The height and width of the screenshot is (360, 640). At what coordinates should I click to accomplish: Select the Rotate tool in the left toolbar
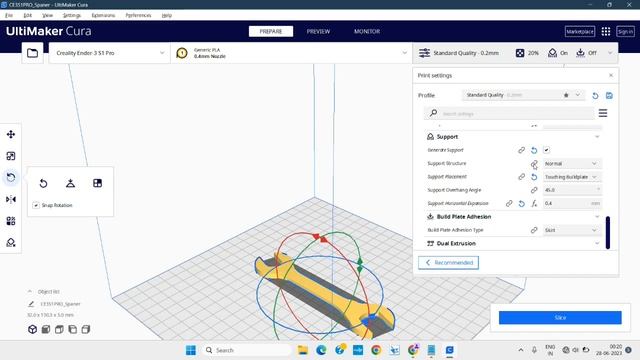11,178
